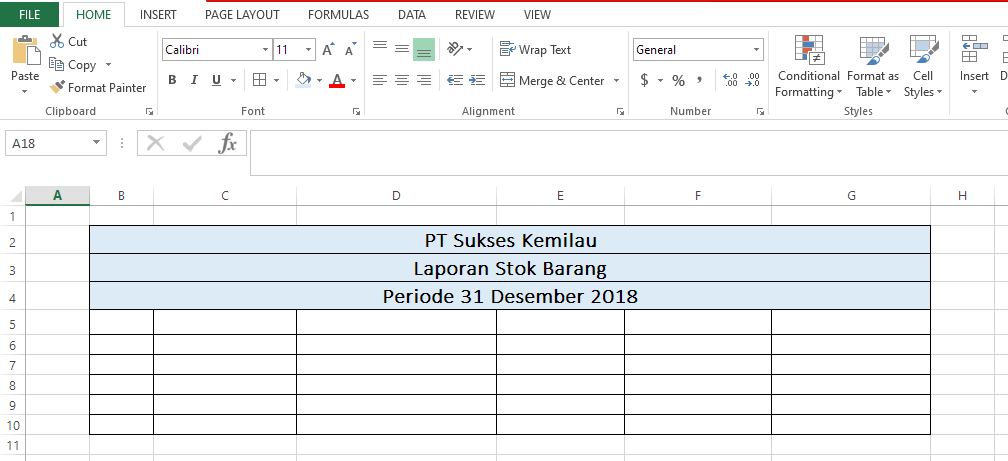This screenshot has height=461, width=1008.
Task: Switch to the DATA tab
Action: [412, 14]
